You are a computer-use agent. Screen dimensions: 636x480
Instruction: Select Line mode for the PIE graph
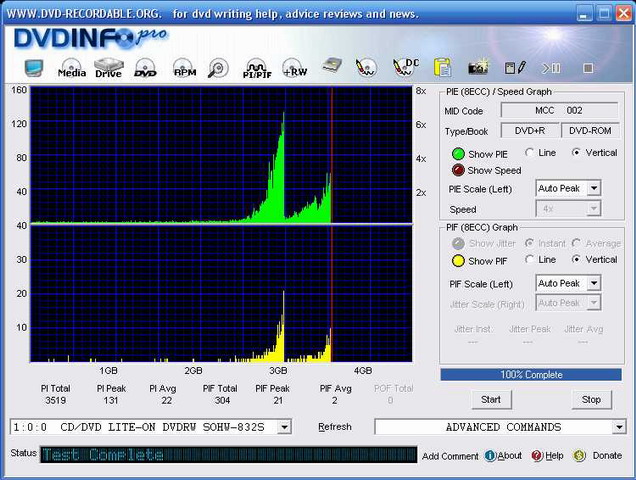(529, 153)
